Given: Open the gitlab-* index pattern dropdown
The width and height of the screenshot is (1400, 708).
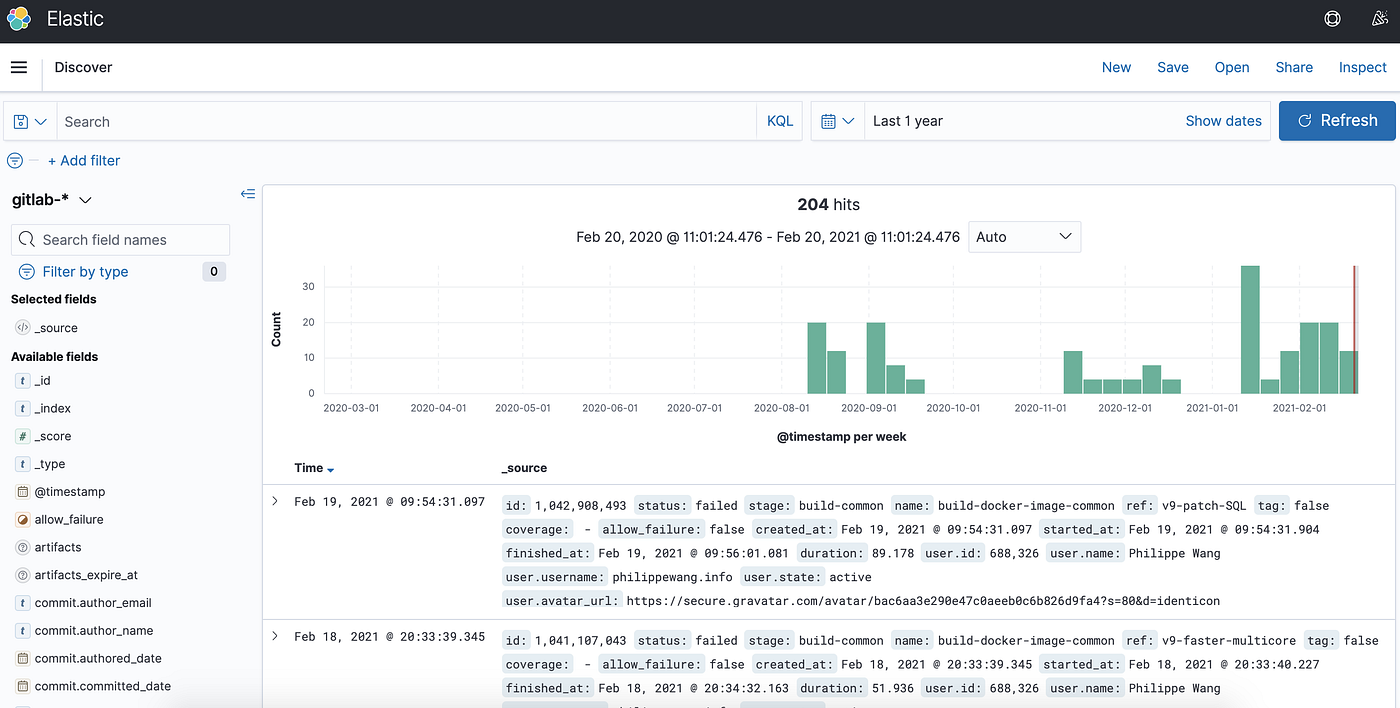Looking at the screenshot, I should tap(53, 199).
